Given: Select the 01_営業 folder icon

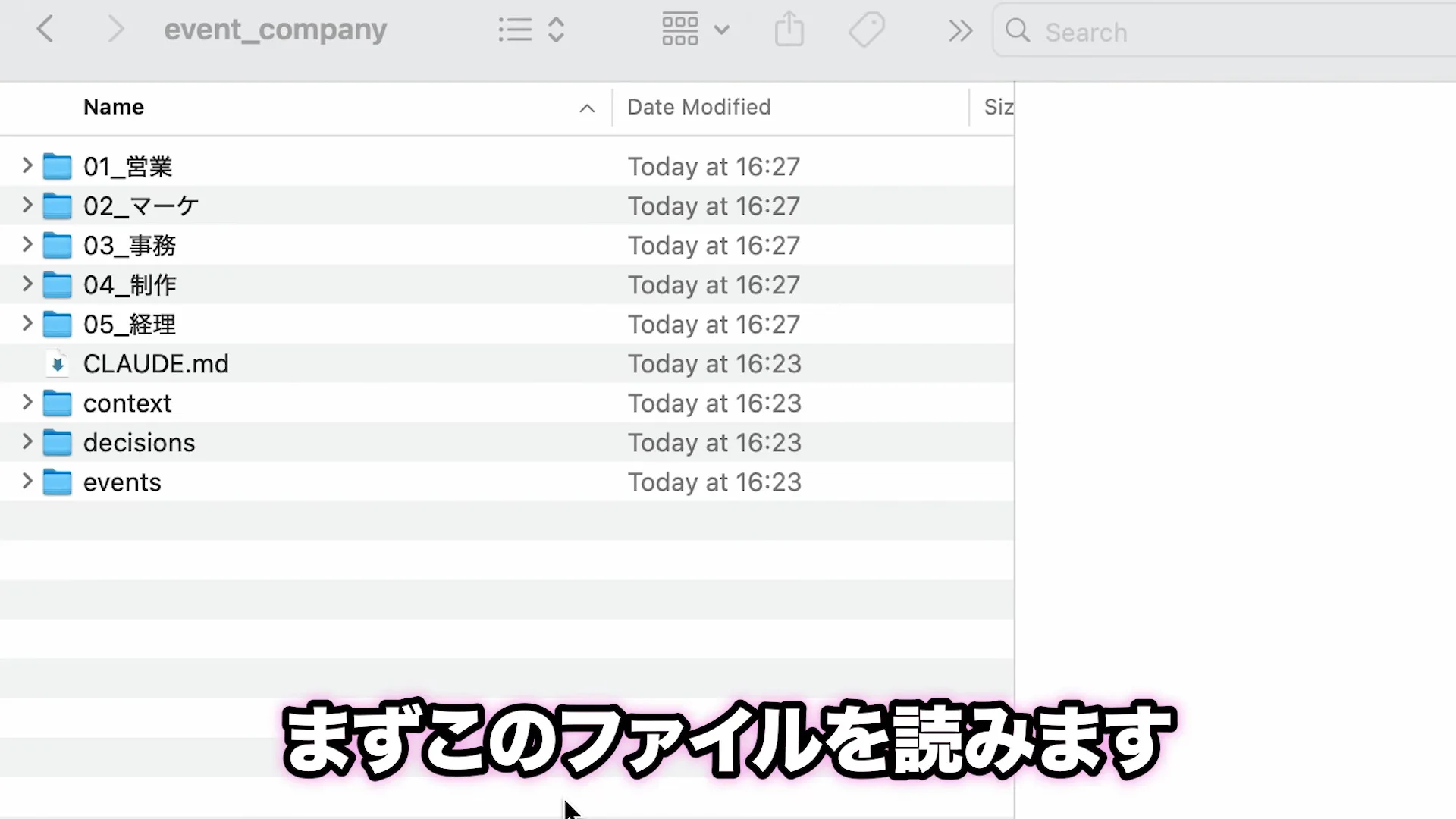Looking at the screenshot, I should pyautogui.click(x=57, y=166).
